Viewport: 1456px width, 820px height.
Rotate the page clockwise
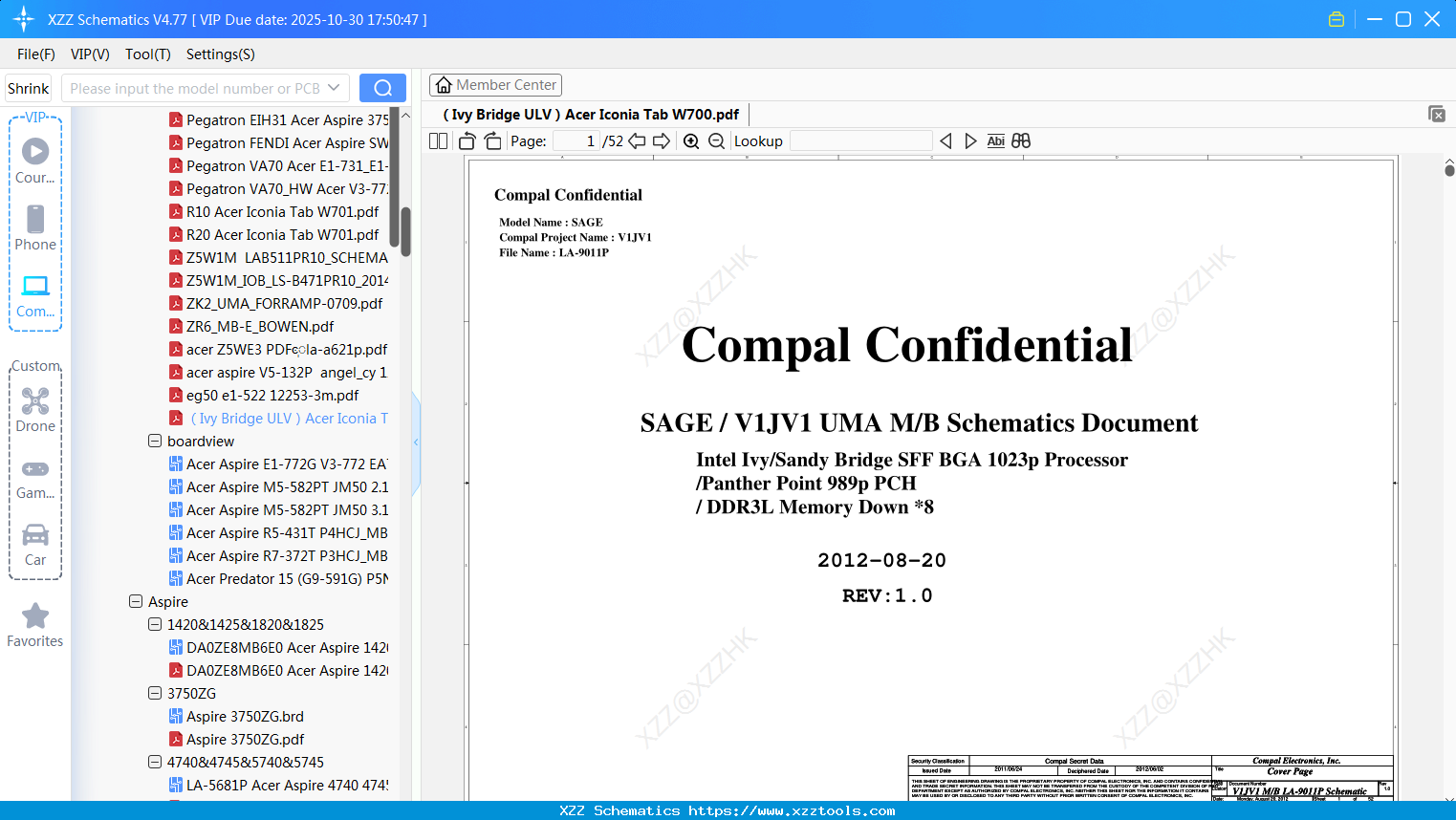coord(493,141)
